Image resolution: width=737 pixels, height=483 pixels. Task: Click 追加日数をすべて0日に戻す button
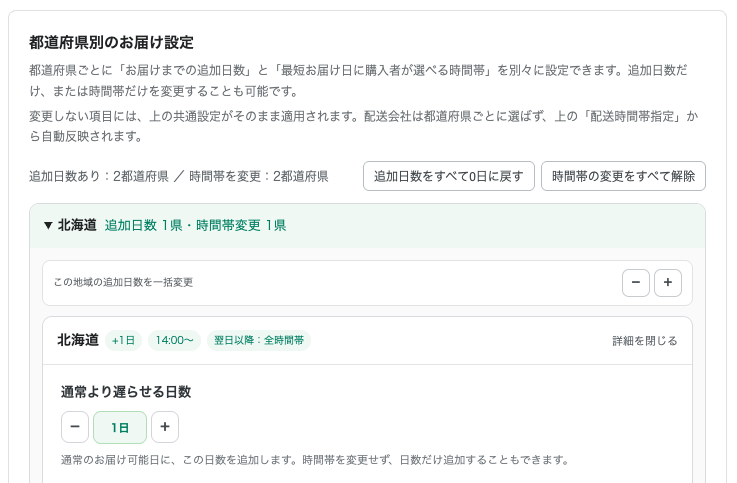click(448, 176)
